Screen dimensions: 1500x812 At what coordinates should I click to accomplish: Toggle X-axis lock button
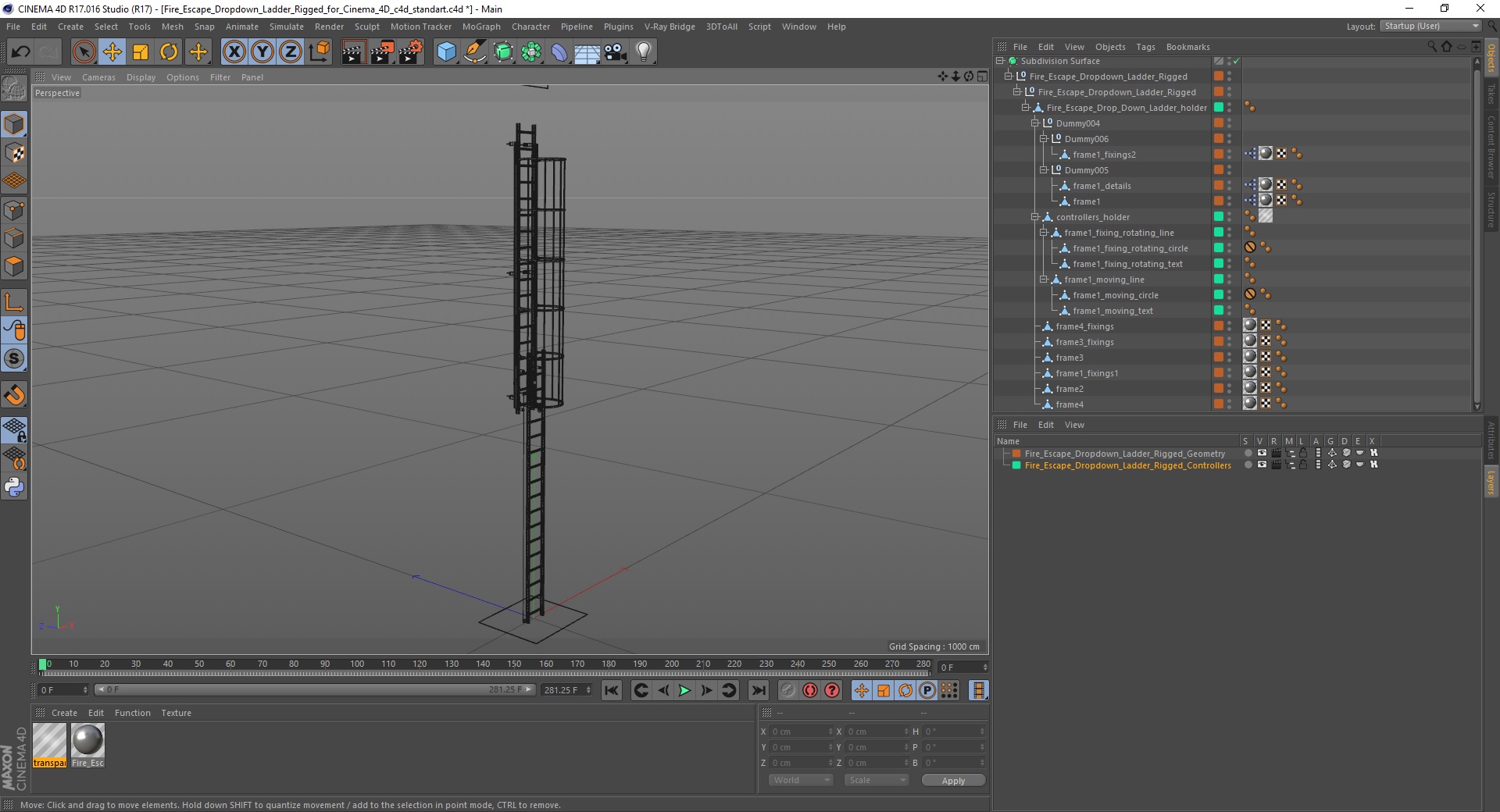point(234,52)
